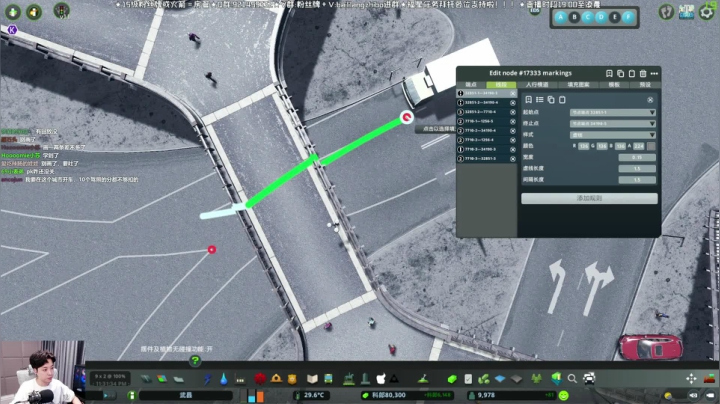
Task: Open the unique buildings menu
Action: [365, 379]
